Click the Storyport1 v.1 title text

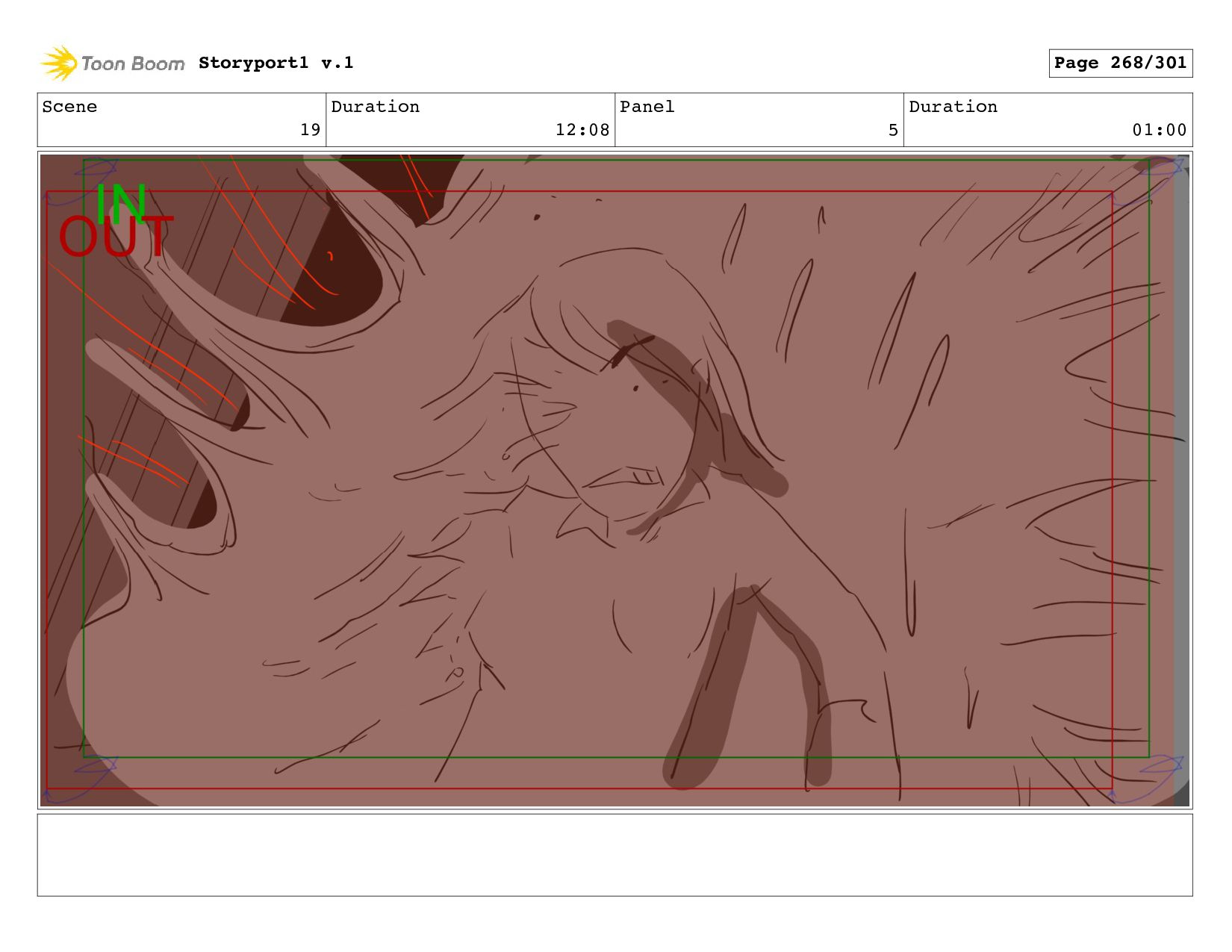pos(276,63)
